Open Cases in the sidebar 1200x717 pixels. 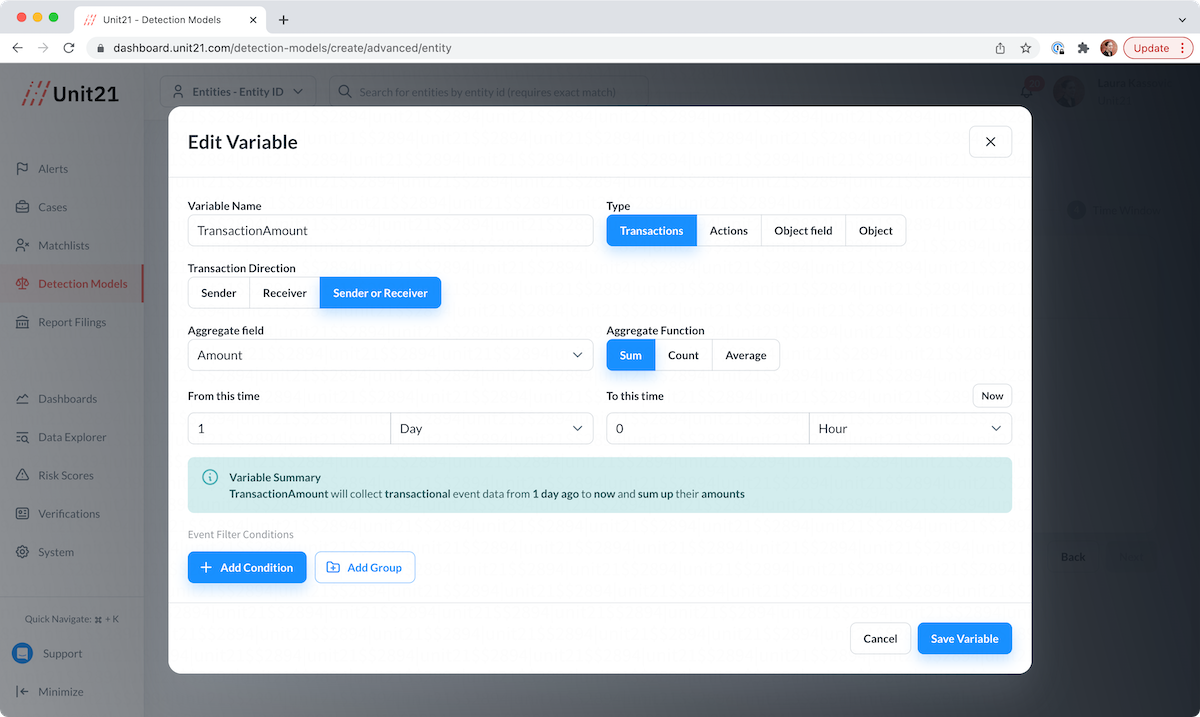pos(53,207)
